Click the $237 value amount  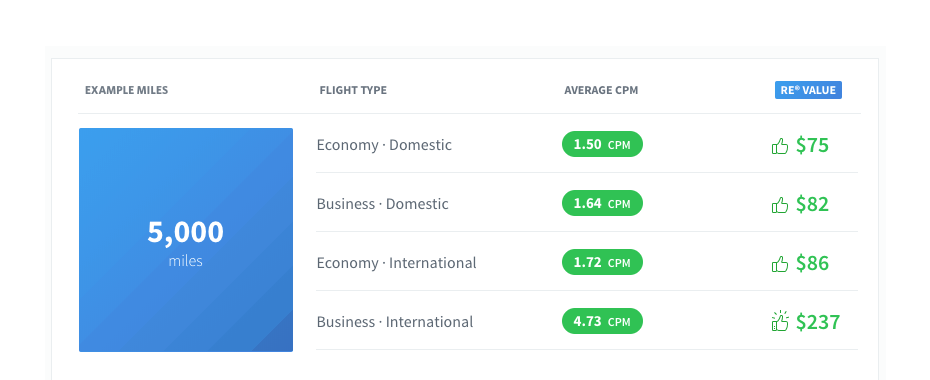[818, 322]
